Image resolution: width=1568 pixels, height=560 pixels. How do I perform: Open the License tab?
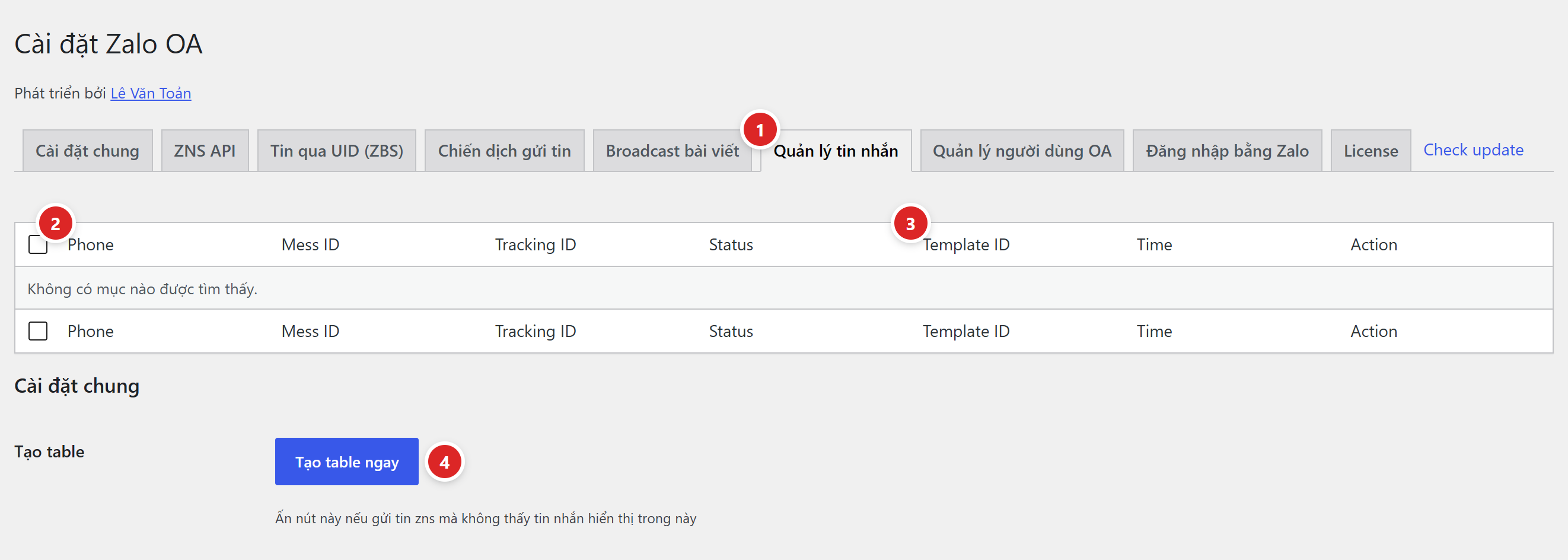pos(1370,150)
